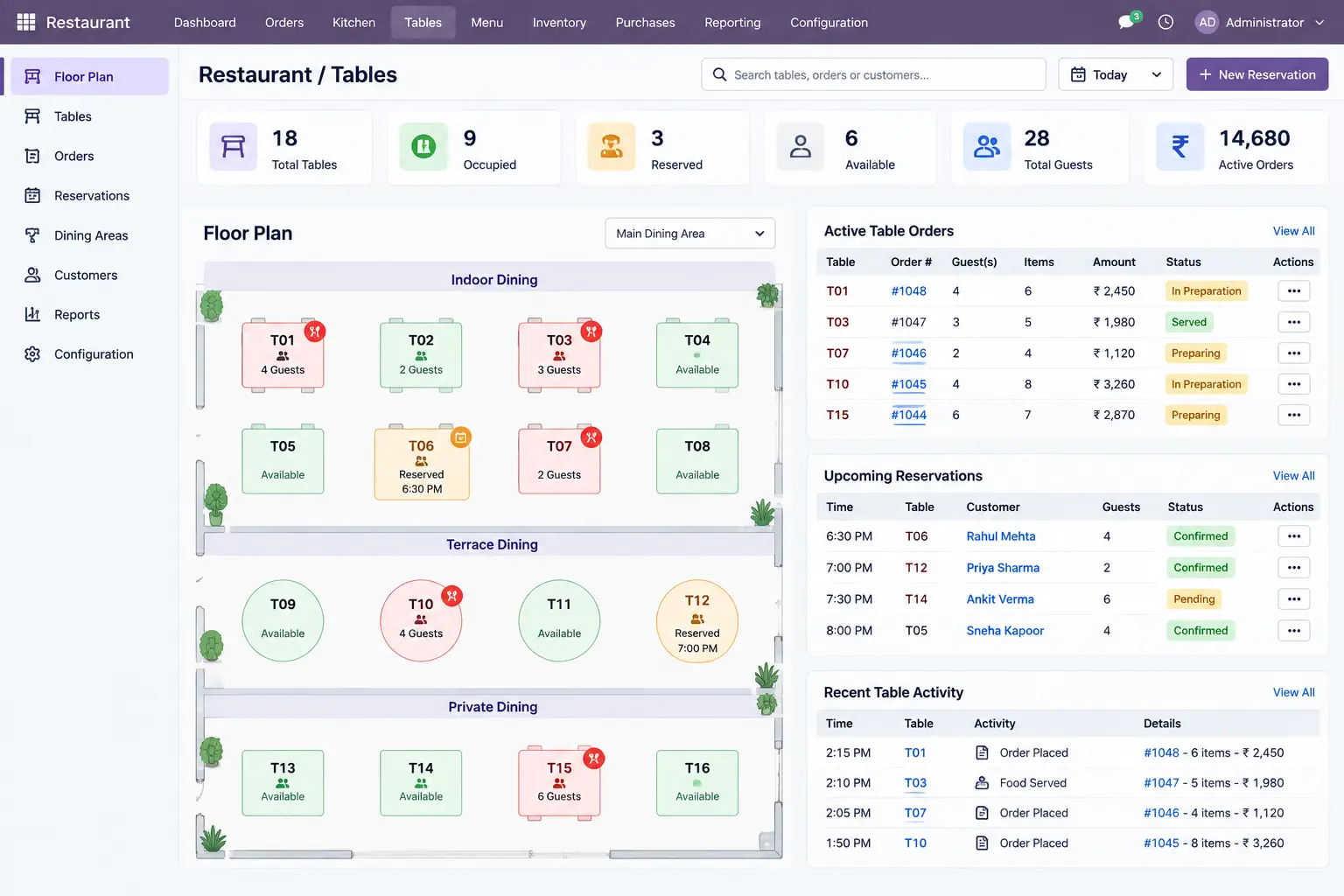Click the New Reservation button

[x=1257, y=74]
